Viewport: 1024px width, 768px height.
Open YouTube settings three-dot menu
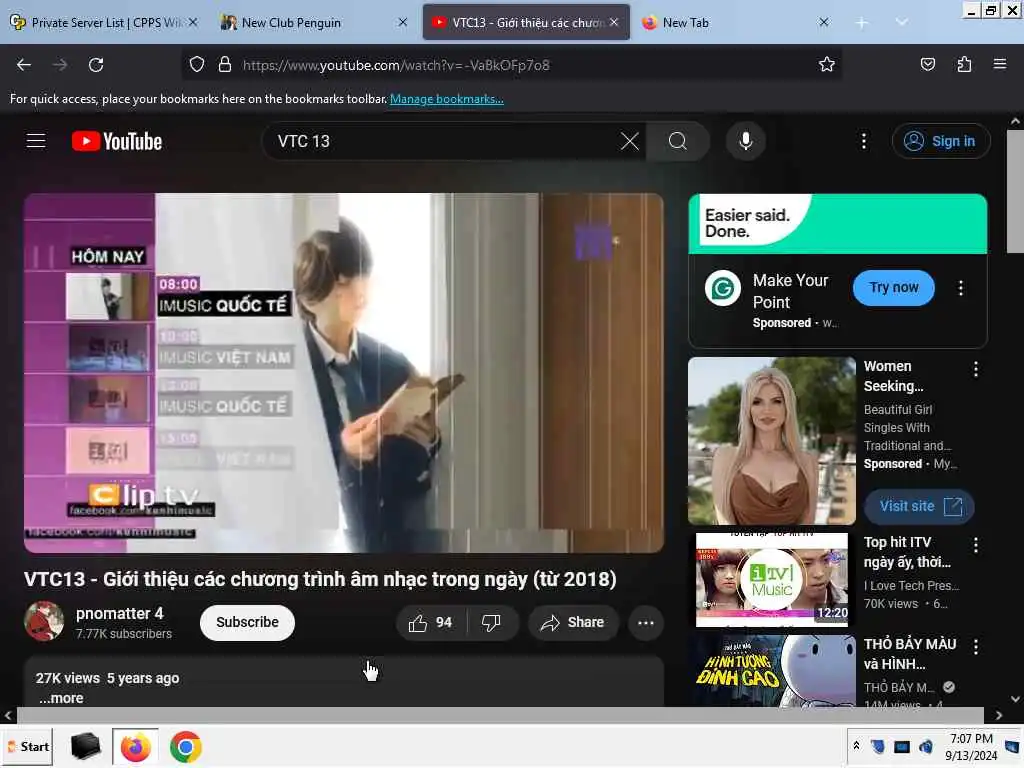(x=863, y=141)
